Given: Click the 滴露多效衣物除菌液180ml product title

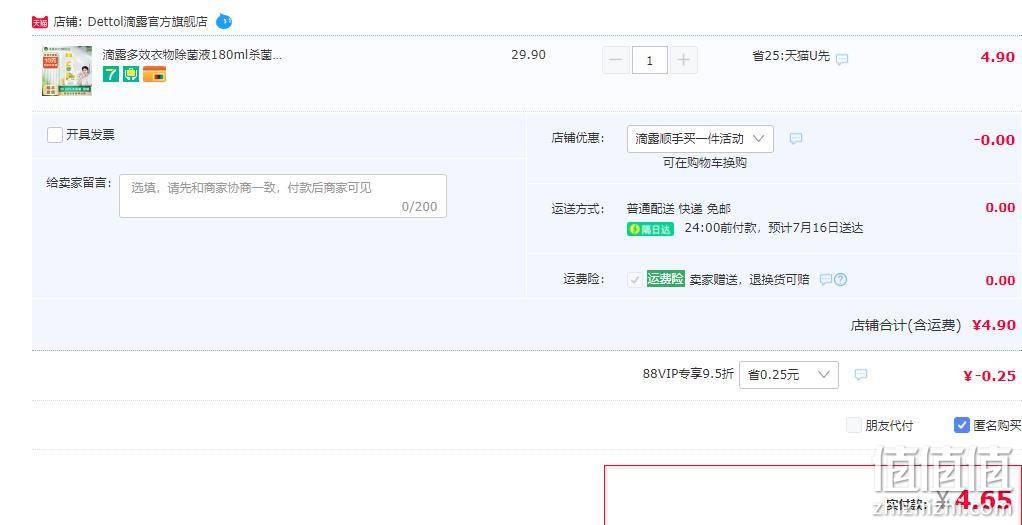Looking at the screenshot, I should pos(192,55).
